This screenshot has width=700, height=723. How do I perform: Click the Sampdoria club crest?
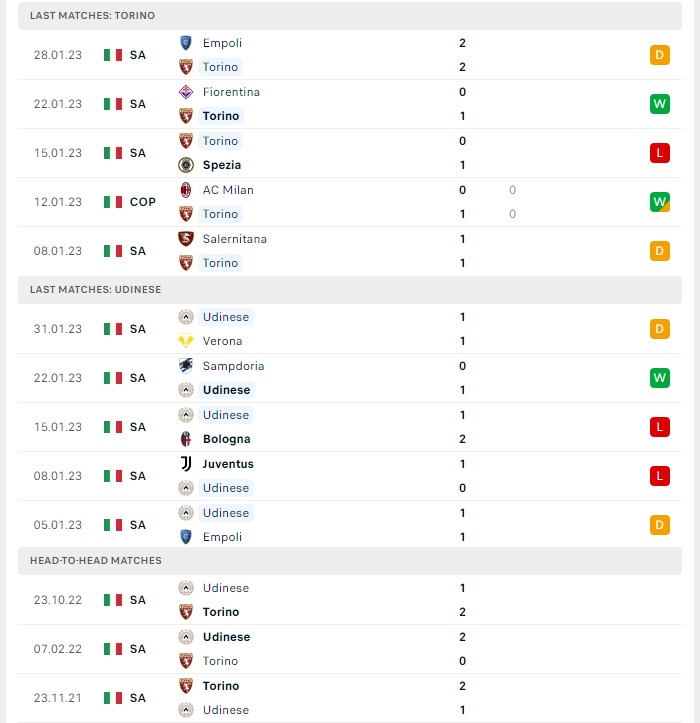(186, 366)
